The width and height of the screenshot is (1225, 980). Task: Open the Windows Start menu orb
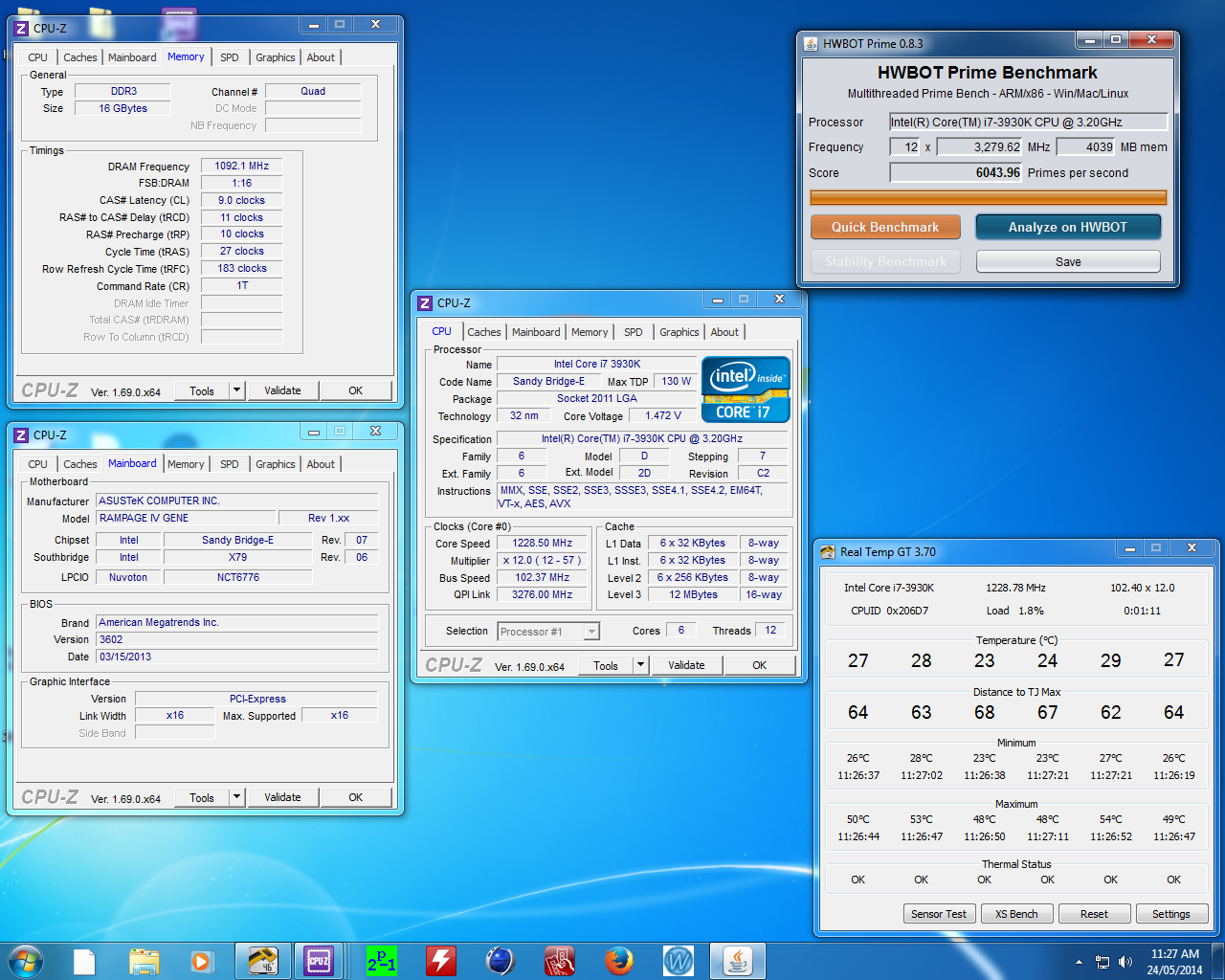point(25,960)
